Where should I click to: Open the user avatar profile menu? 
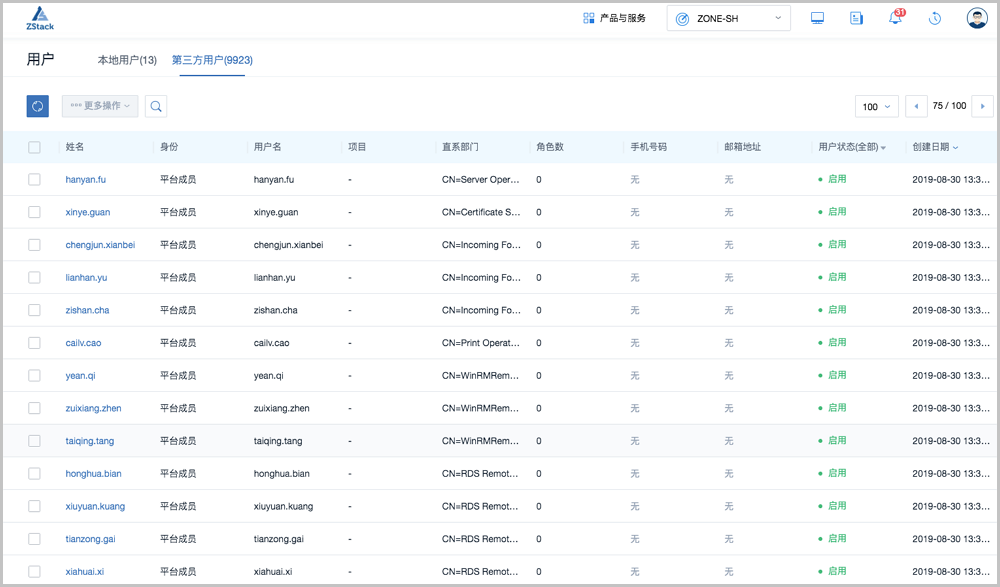(977, 19)
